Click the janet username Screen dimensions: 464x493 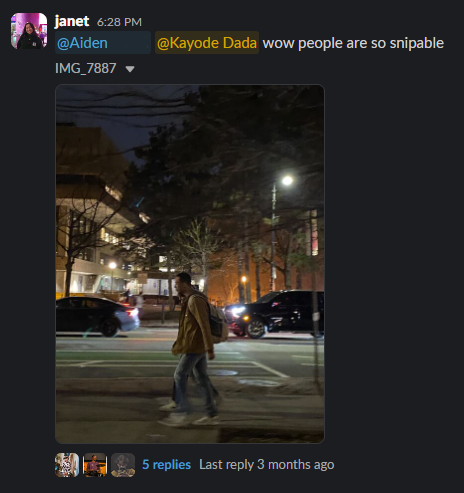point(72,21)
